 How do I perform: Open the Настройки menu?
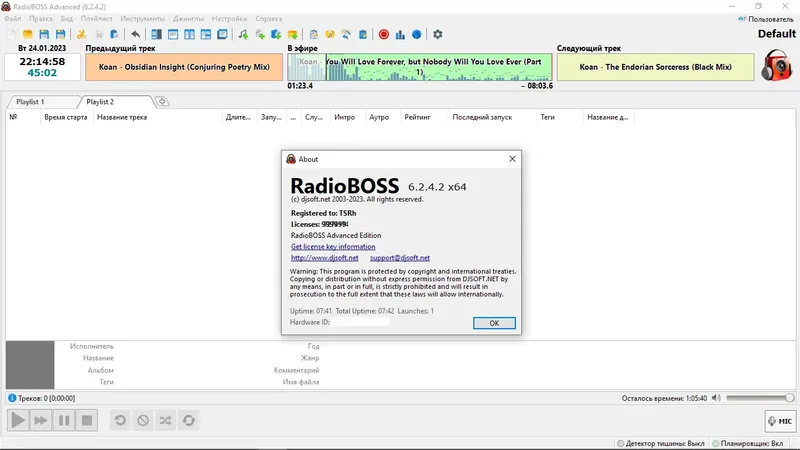point(229,19)
